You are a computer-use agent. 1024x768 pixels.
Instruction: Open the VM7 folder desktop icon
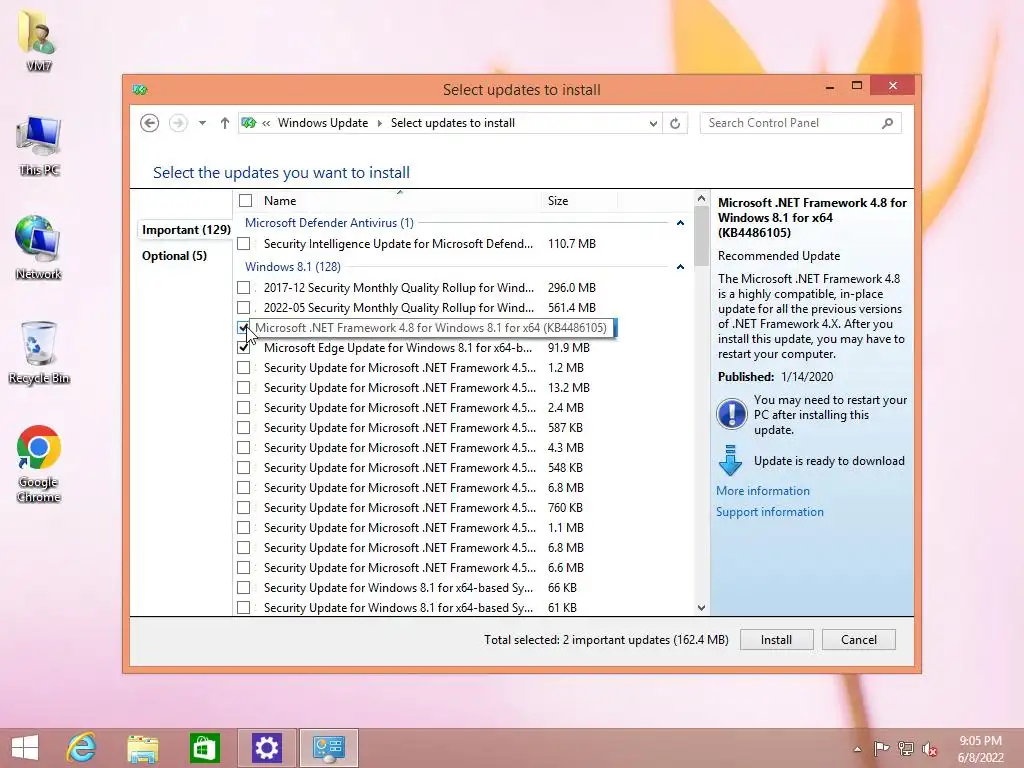[39, 39]
